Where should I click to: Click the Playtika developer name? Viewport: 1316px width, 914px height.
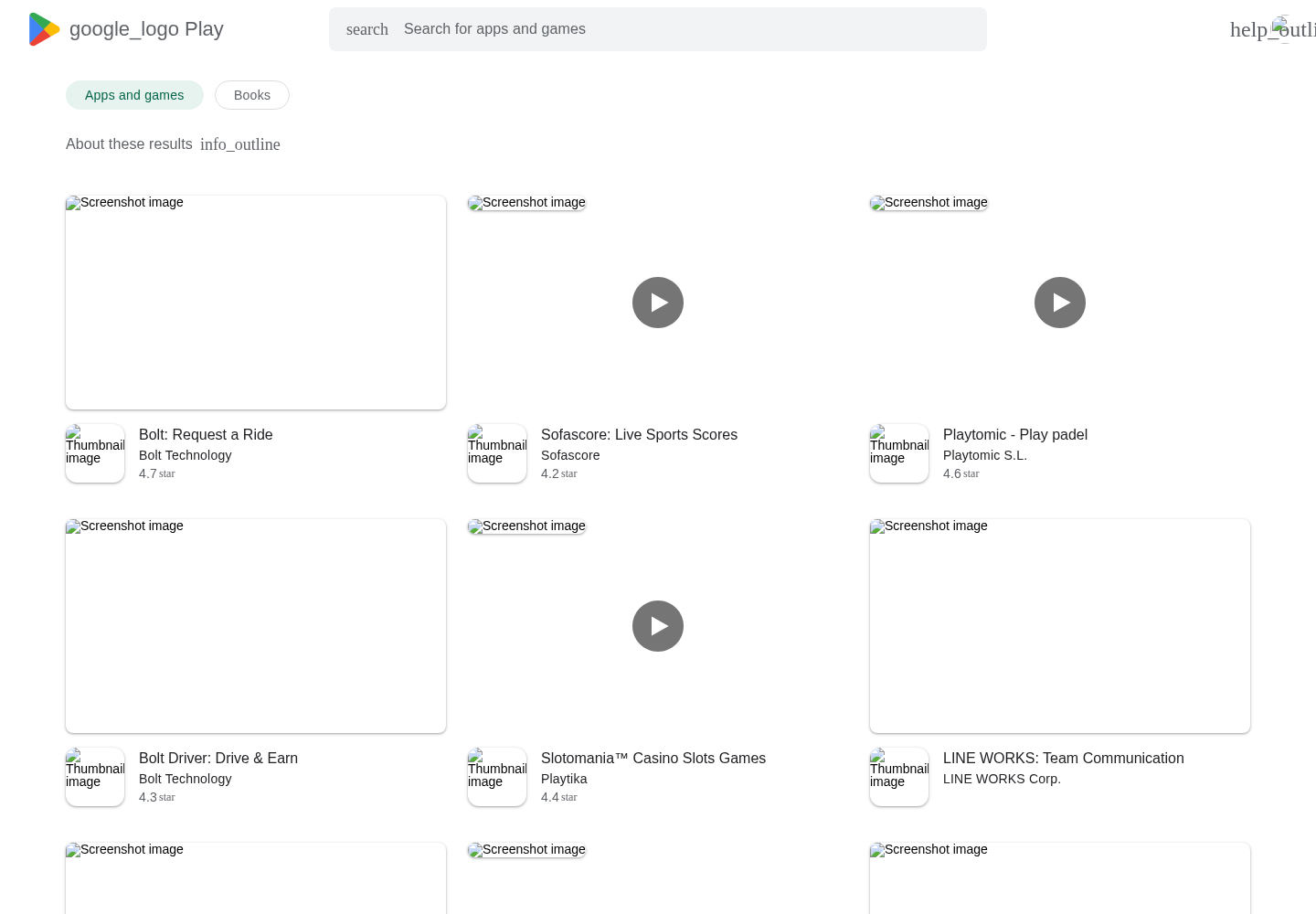tap(564, 779)
